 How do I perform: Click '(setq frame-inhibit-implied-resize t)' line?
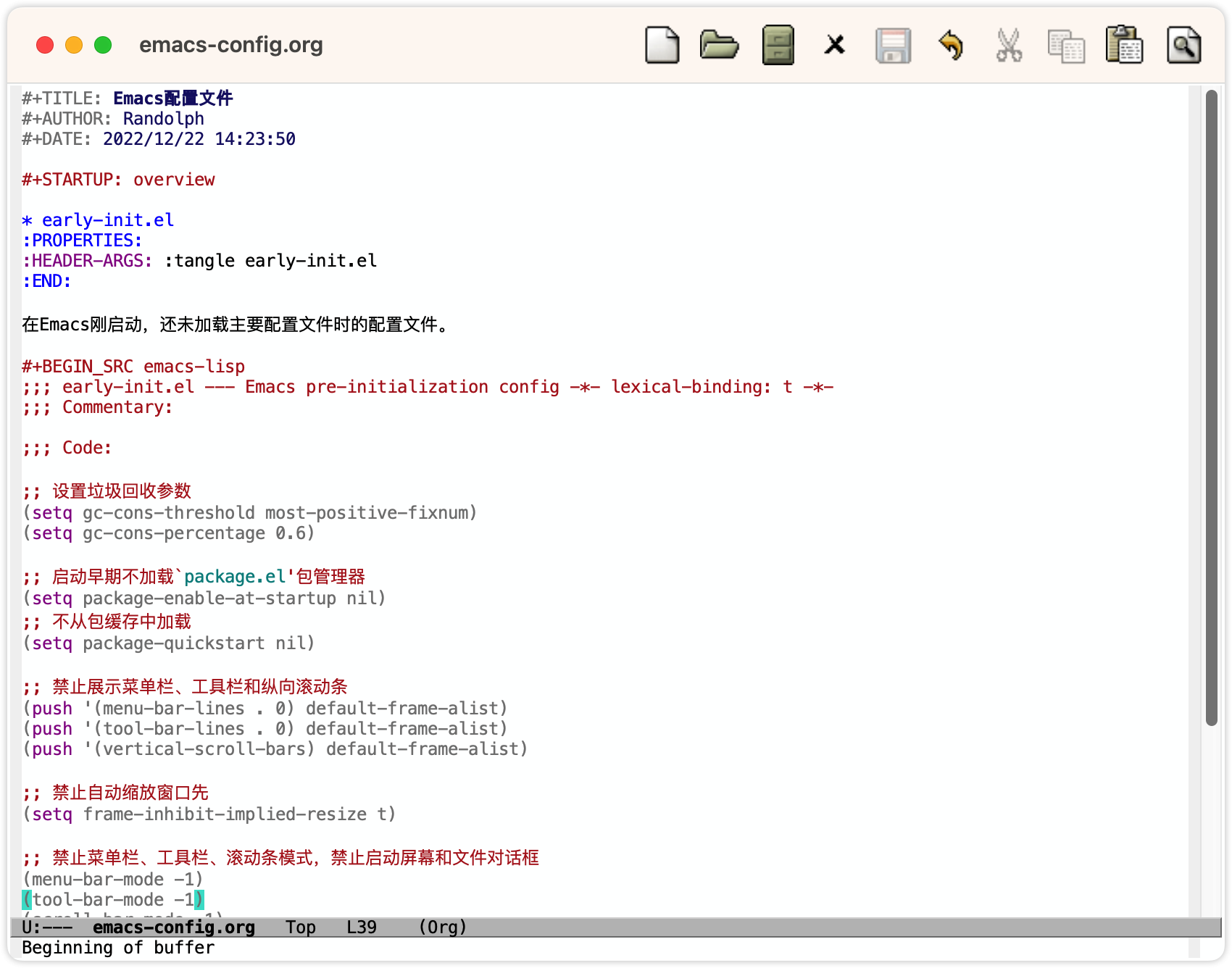[x=209, y=814]
